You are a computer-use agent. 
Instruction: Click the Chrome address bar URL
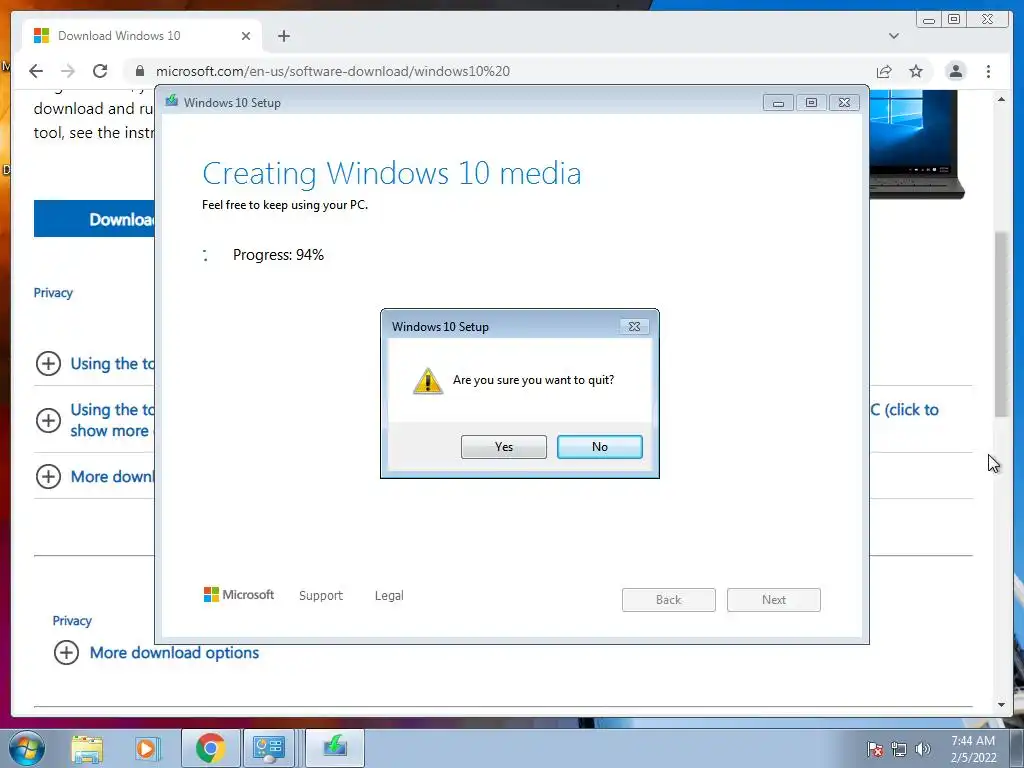[332, 71]
